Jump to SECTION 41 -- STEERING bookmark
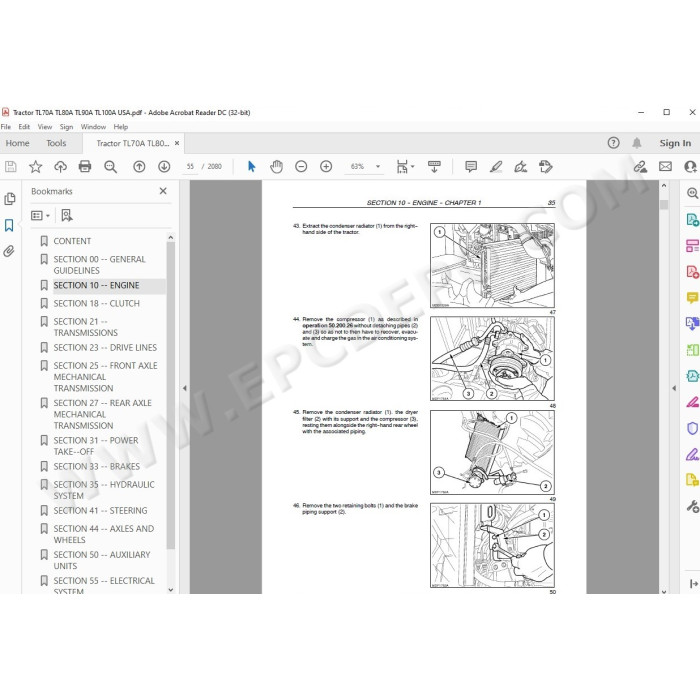 pyautogui.click(x=100, y=511)
